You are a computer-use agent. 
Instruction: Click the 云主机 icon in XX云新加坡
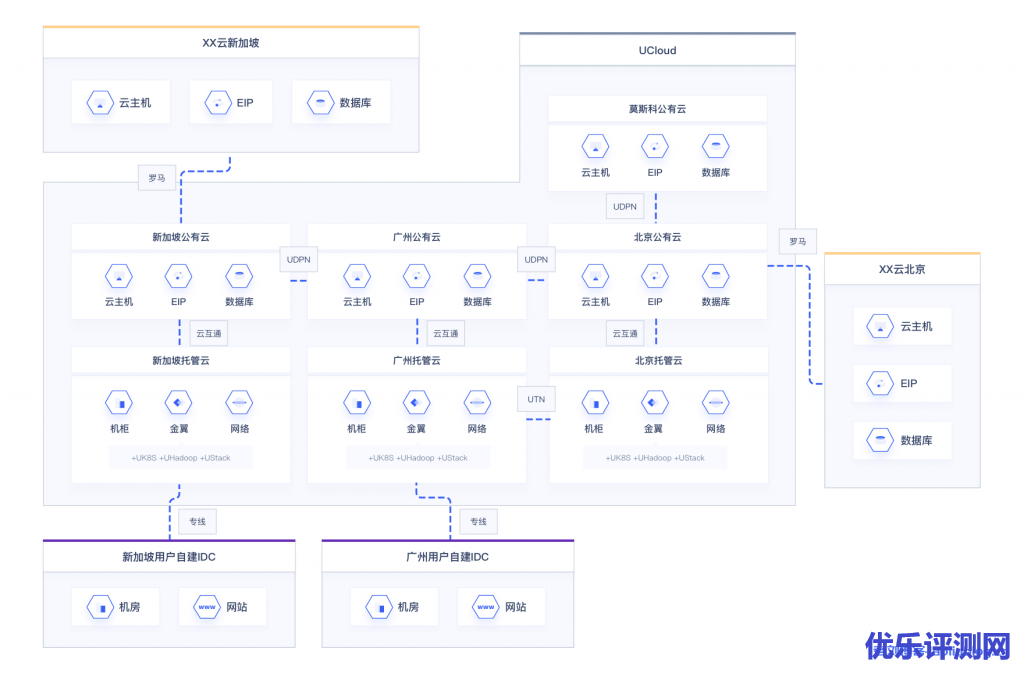(100, 103)
